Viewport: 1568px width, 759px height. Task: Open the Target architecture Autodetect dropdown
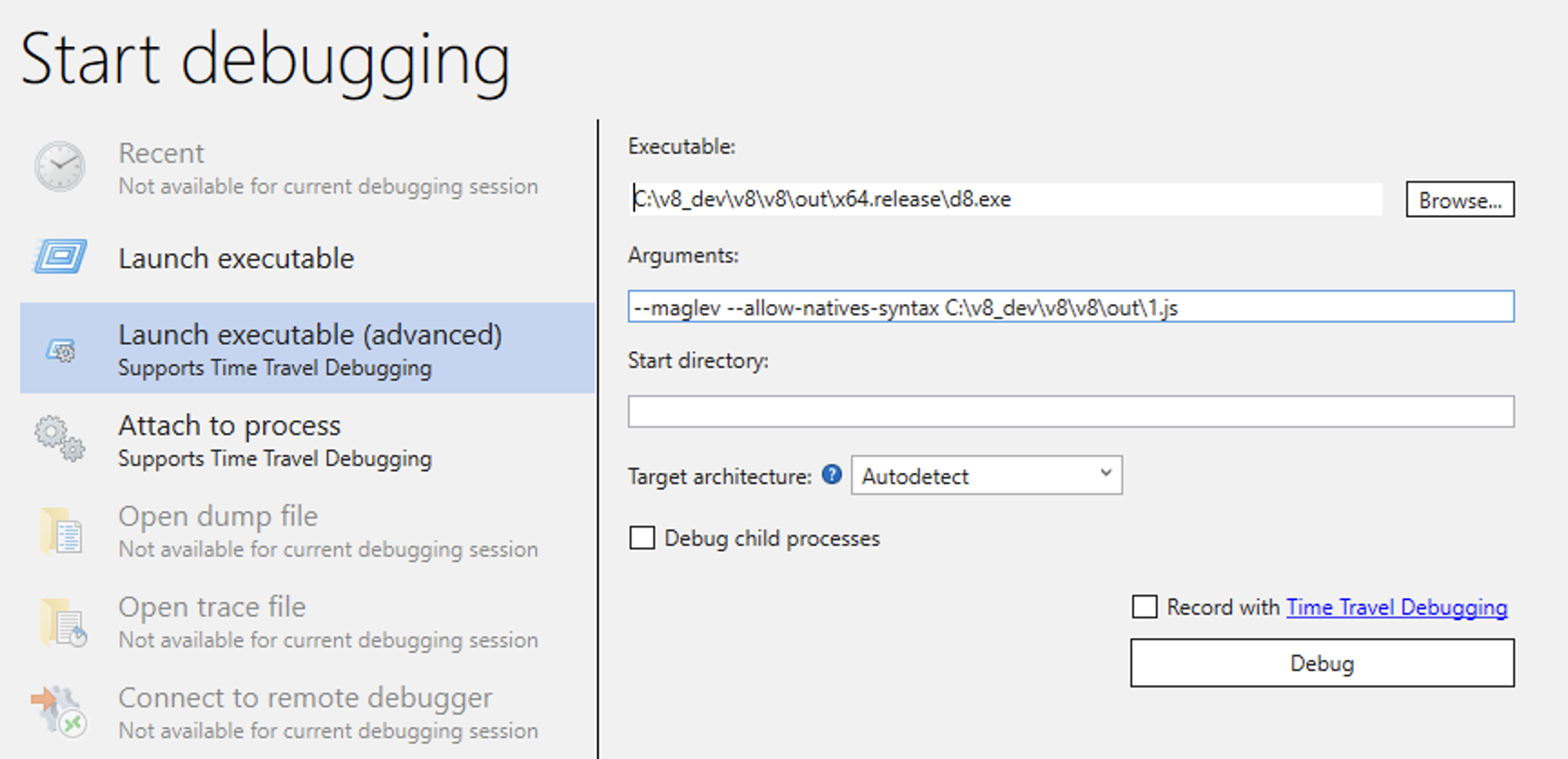point(986,476)
